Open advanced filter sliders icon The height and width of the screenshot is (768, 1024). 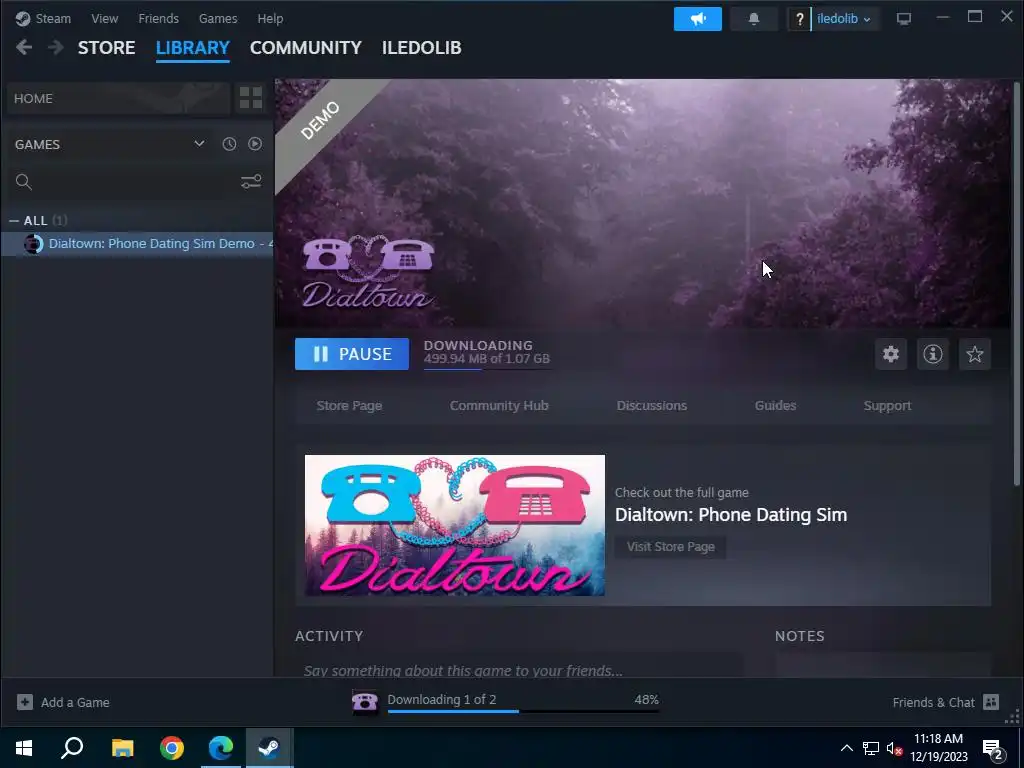[x=251, y=182]
